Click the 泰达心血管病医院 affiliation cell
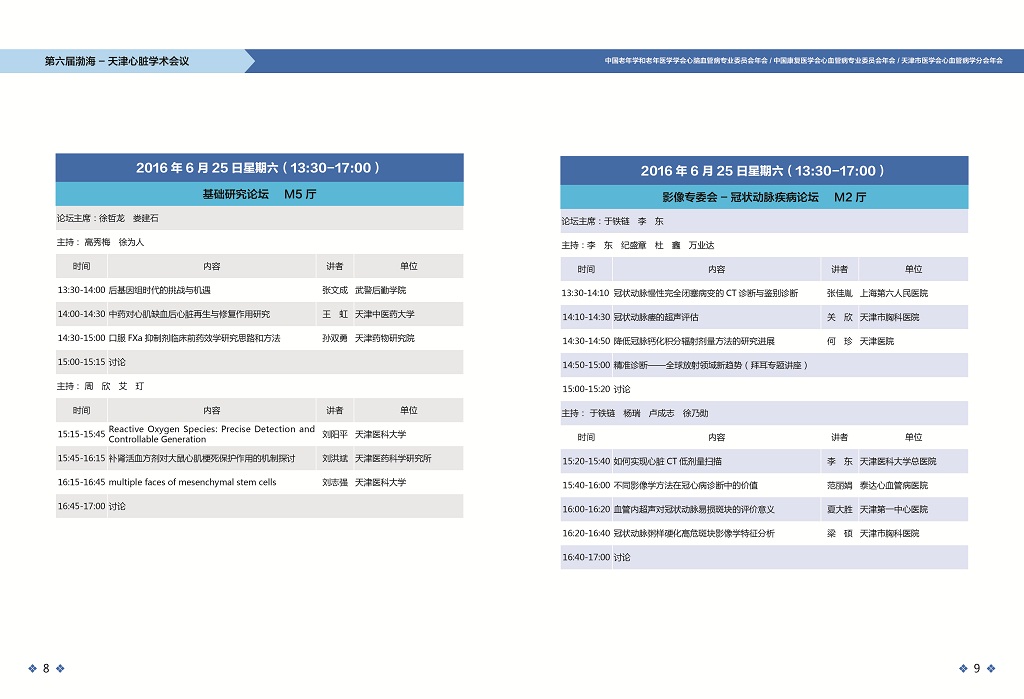1024x699 pixels. (x=893, y=485)
